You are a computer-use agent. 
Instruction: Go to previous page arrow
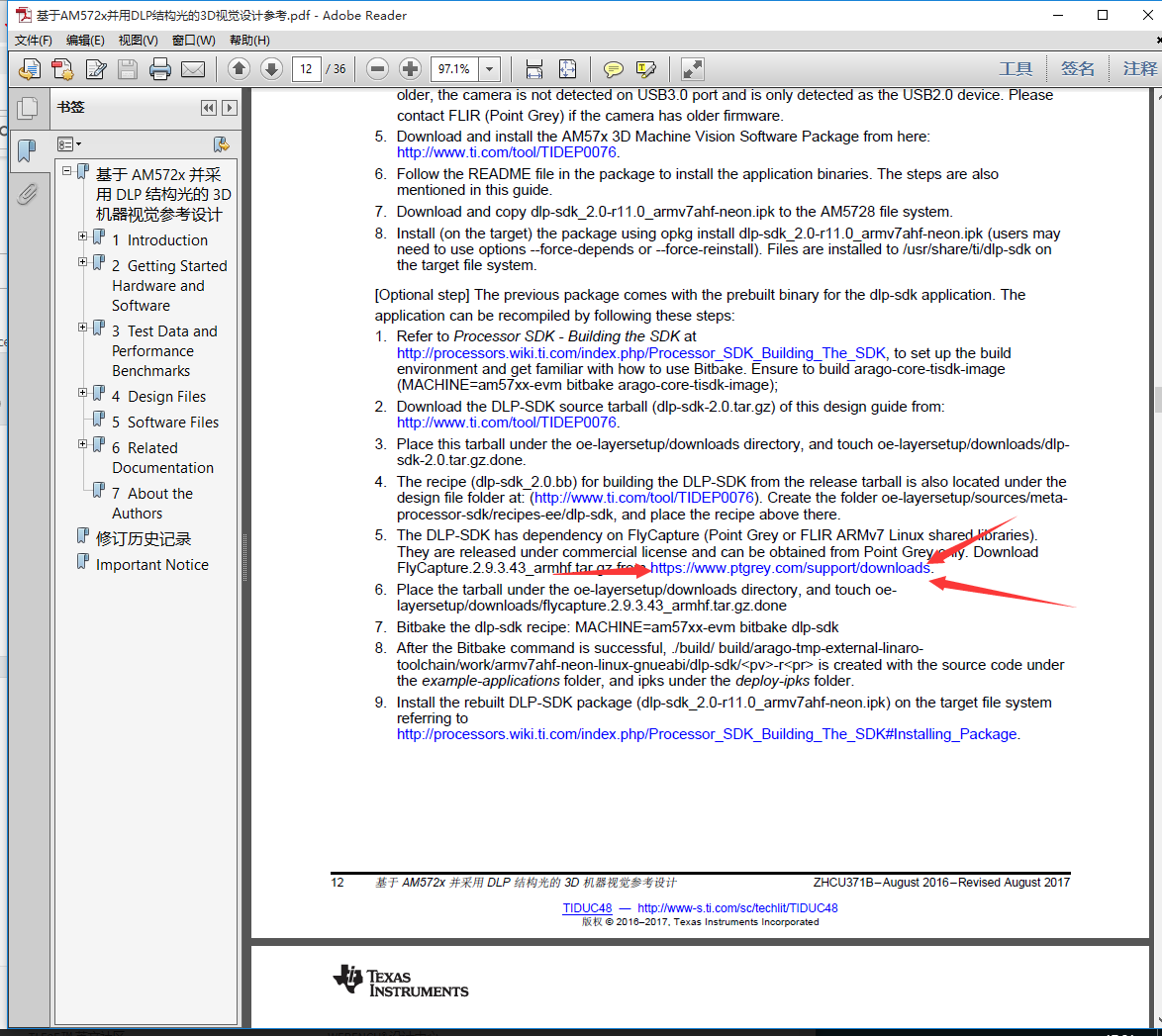click(239, 69)
